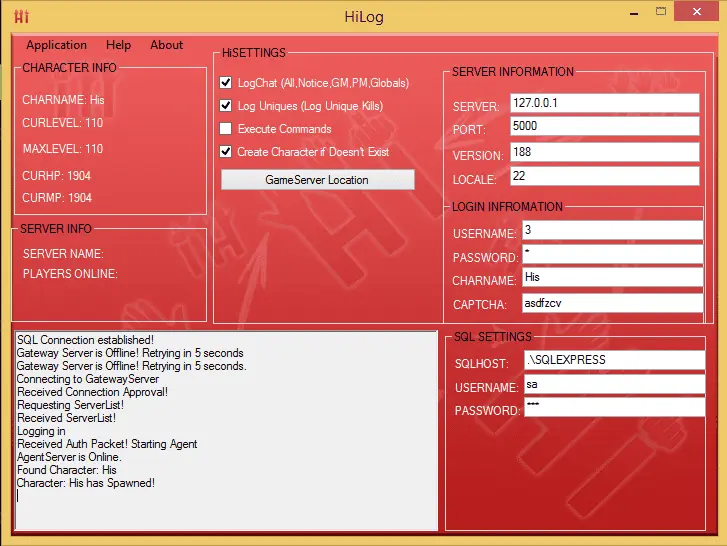Click the HiLog app icon in title bar

(21, 16)
